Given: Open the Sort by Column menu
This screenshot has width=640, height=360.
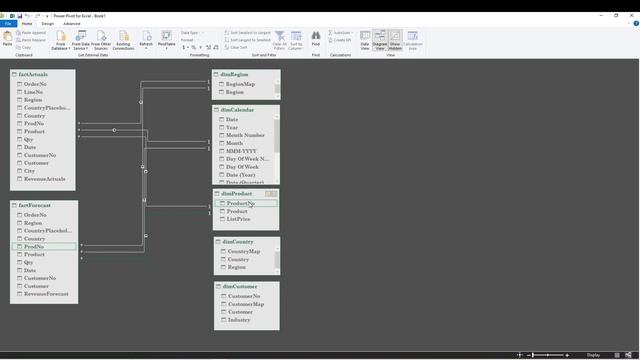Looking at the screenshot, I should 296,40.
